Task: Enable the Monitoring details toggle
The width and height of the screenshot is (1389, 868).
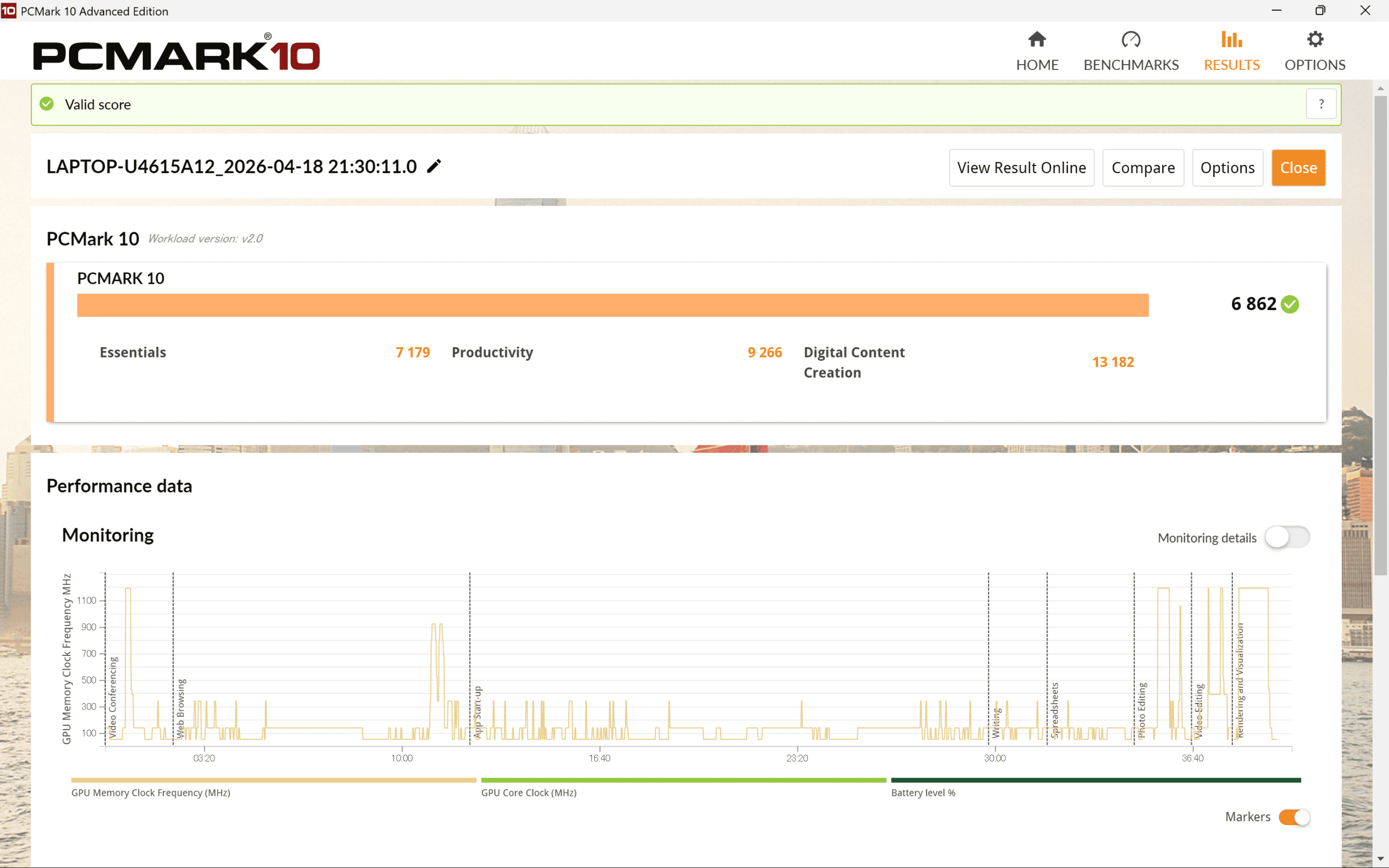Action: (x=1288, y=537)
